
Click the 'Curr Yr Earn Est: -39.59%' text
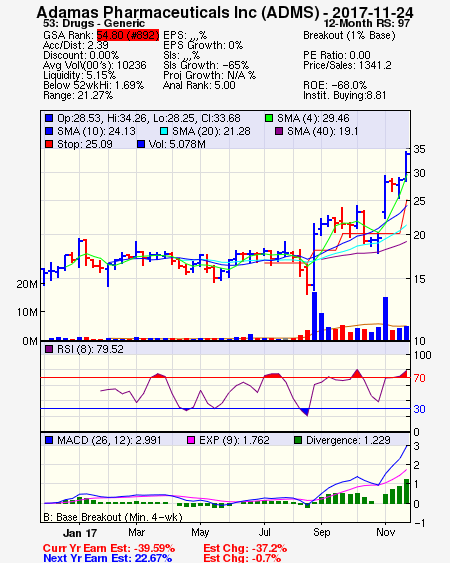pyautogui.click(x=109, y=548)
